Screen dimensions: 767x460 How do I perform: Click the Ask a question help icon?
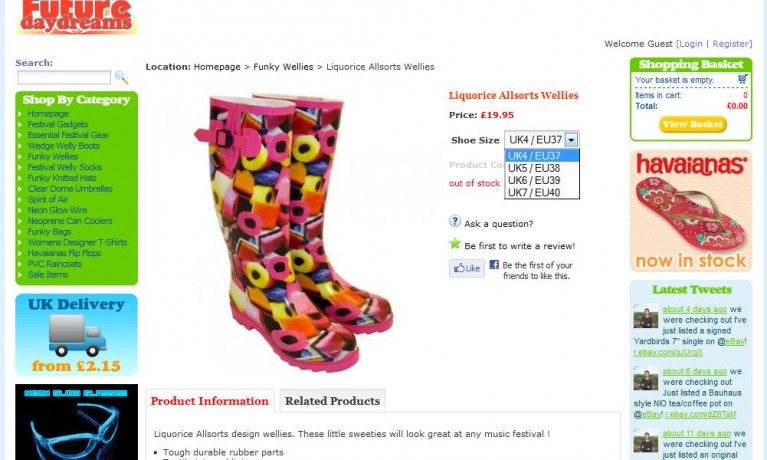(x=455, y=221)
